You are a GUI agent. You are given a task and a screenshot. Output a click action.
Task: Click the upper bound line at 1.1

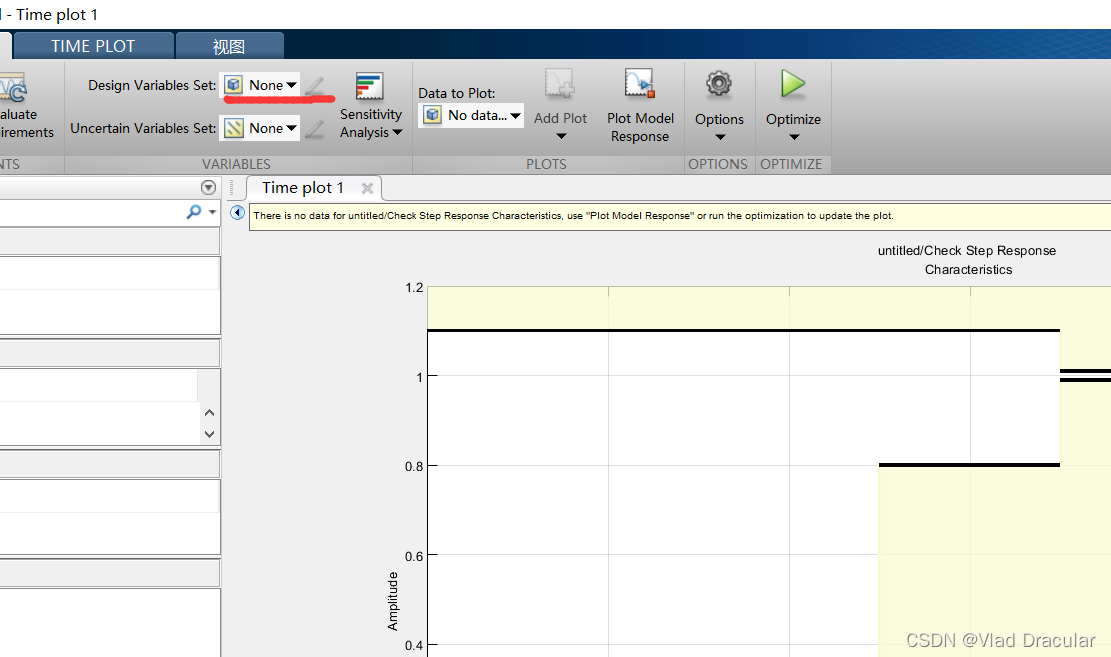click(x=743, y=330)
